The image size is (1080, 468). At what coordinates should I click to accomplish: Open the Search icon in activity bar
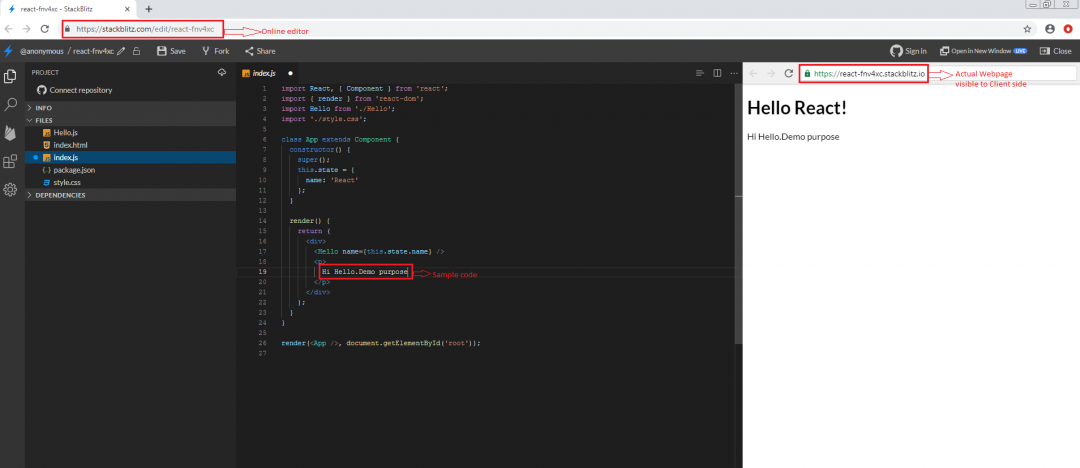(x=10, y=104)
